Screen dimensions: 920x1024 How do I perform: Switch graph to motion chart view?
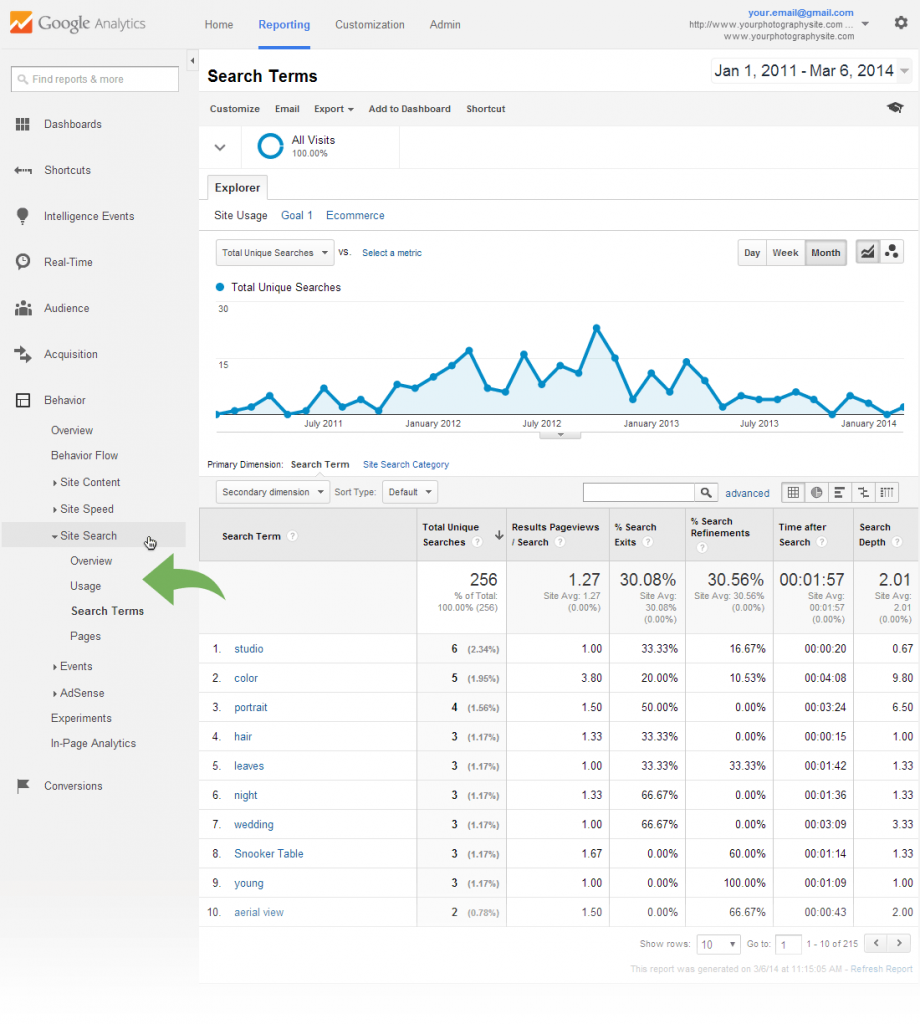coord(890,251)
